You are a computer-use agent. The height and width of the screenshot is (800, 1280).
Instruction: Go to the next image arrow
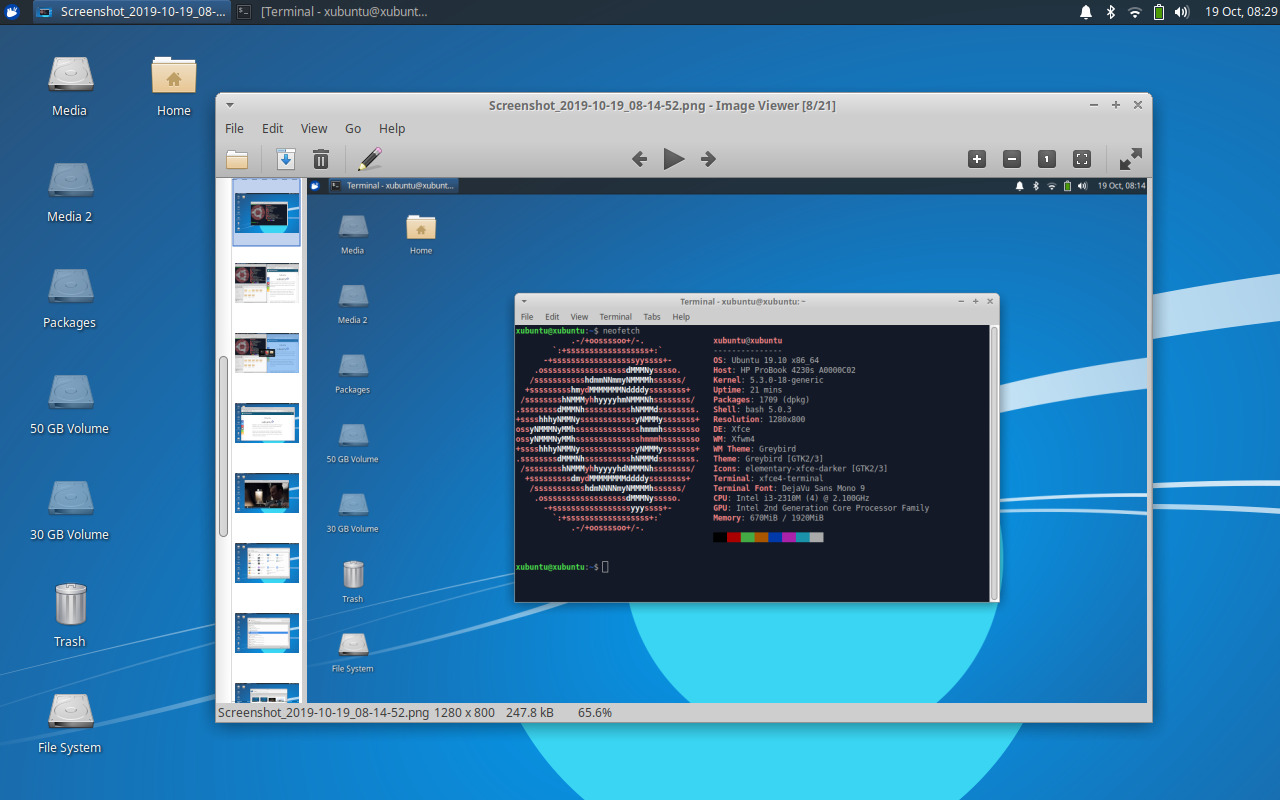click(707, 159)
